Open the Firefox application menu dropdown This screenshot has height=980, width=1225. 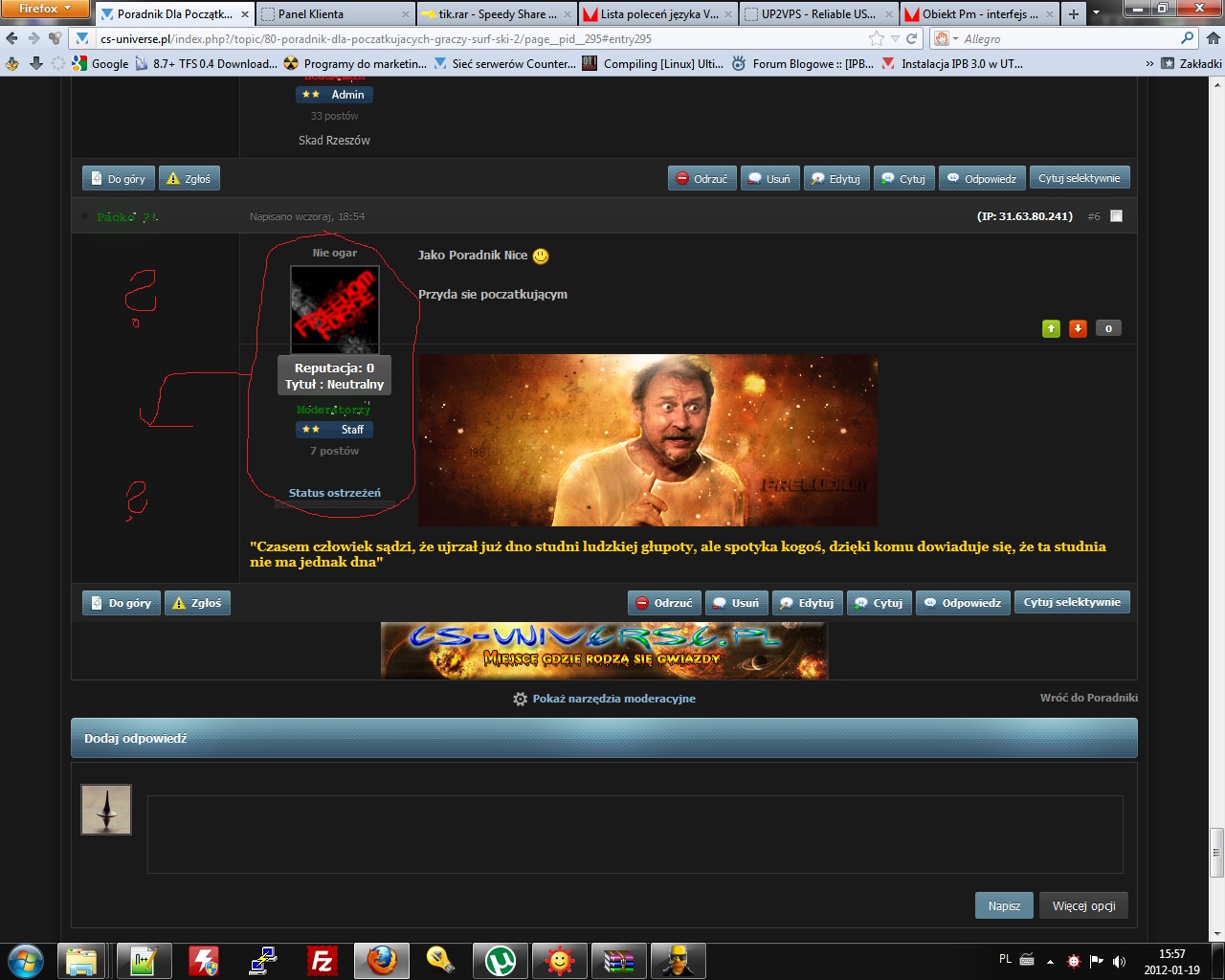click(x=45, y=9)
